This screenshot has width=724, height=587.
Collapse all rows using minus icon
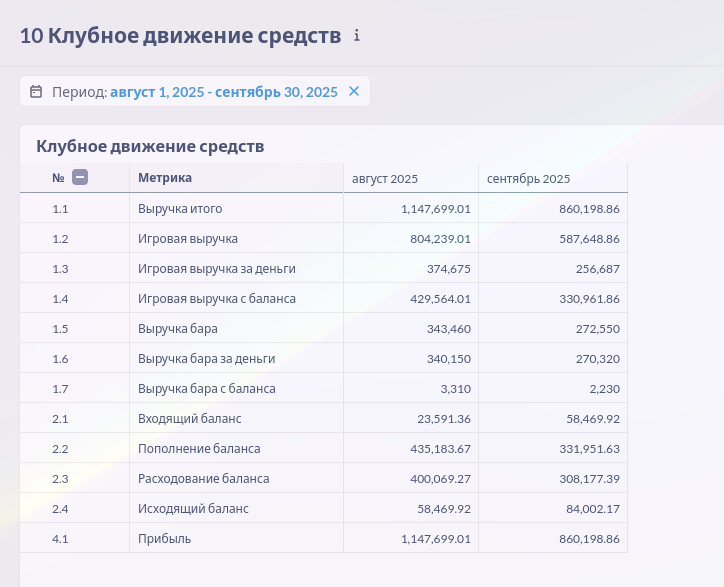point(80,178)
